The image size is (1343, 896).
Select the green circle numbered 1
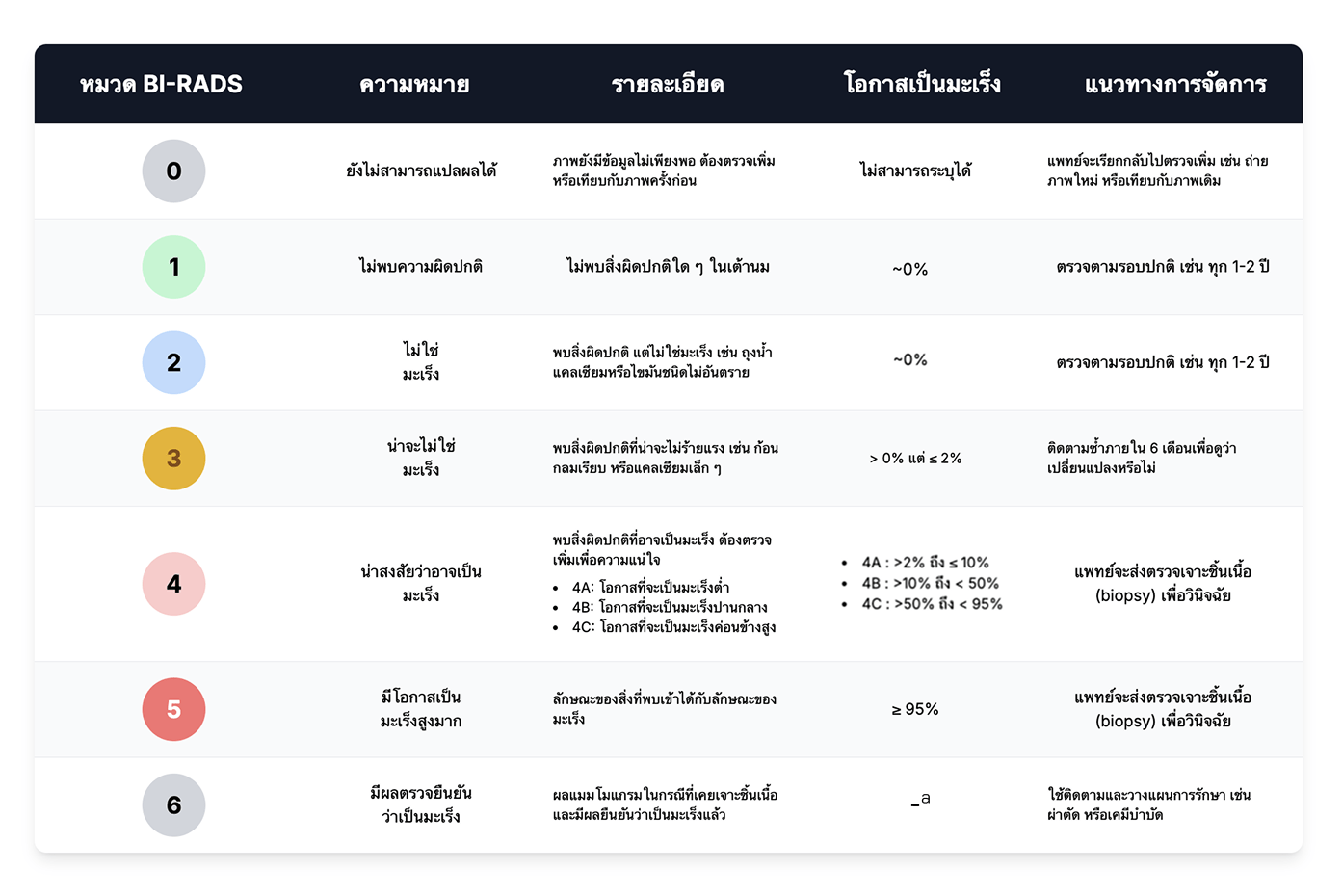173,267
